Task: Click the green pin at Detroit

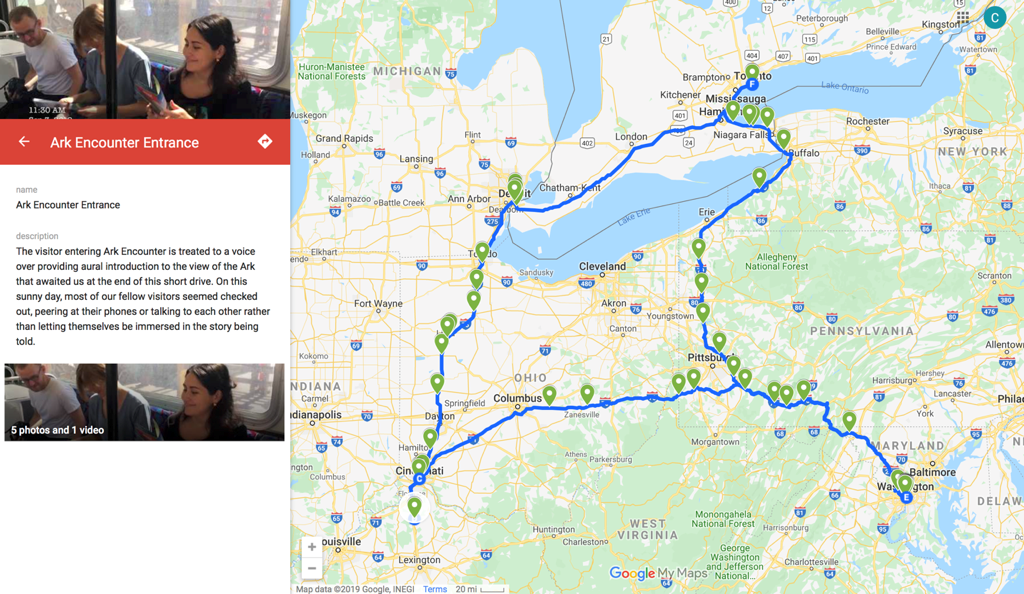Action: coord(515,189)
